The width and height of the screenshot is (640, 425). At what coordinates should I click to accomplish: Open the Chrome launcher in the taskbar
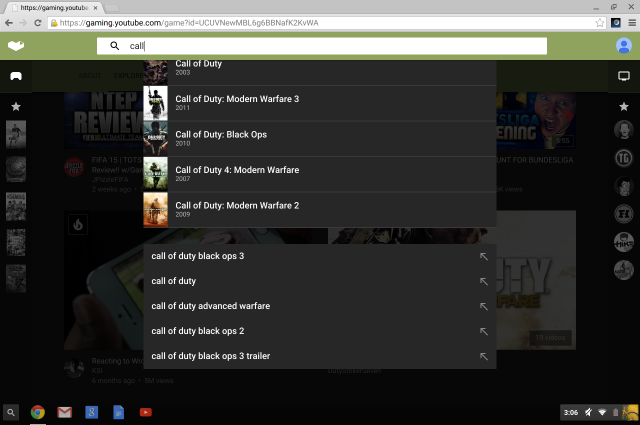click(38, 412)
